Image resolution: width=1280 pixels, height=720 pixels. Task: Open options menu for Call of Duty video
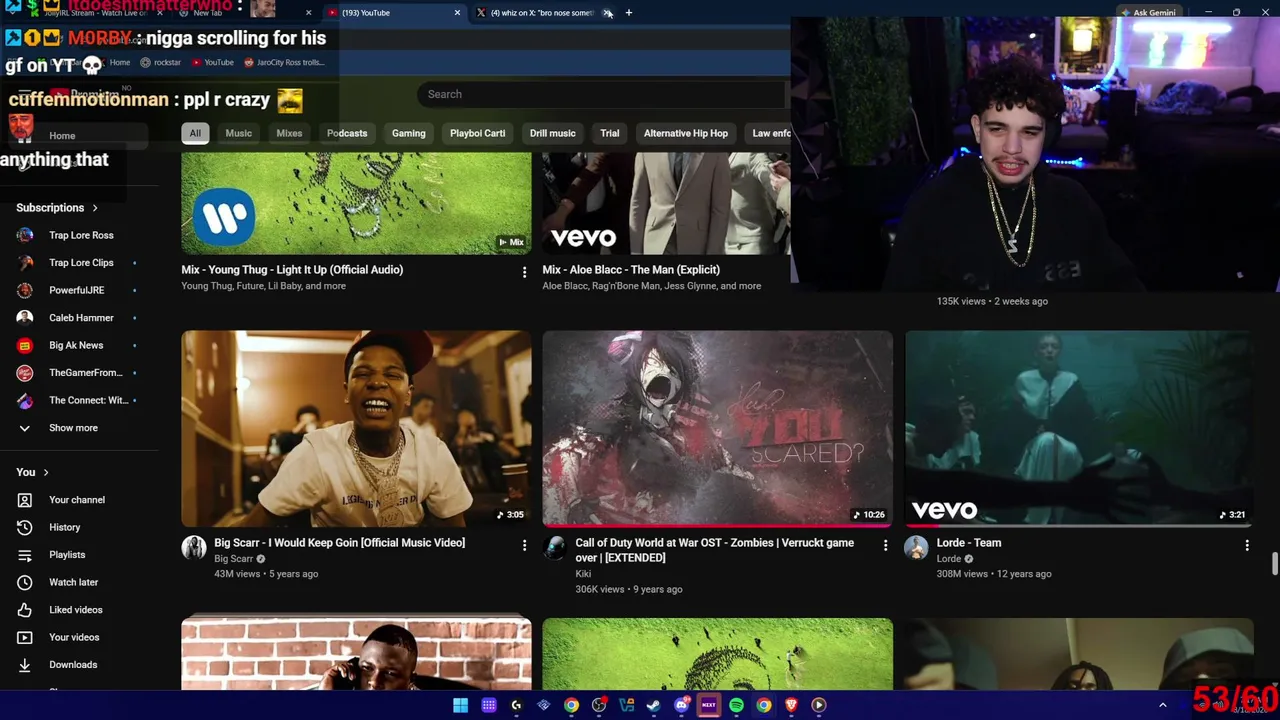pyautogui.click(x=885, y=545)
